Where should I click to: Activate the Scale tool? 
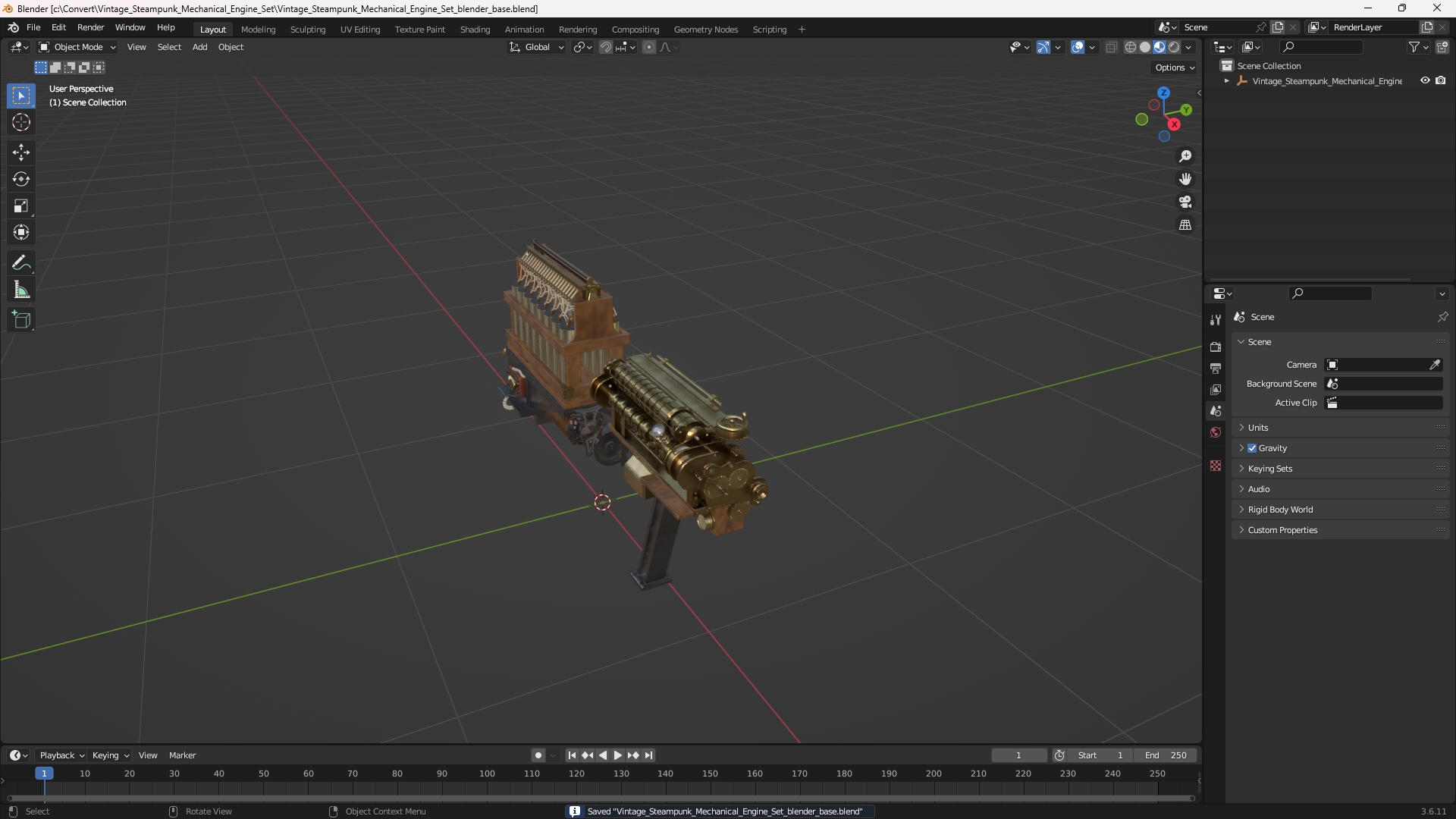21,206
